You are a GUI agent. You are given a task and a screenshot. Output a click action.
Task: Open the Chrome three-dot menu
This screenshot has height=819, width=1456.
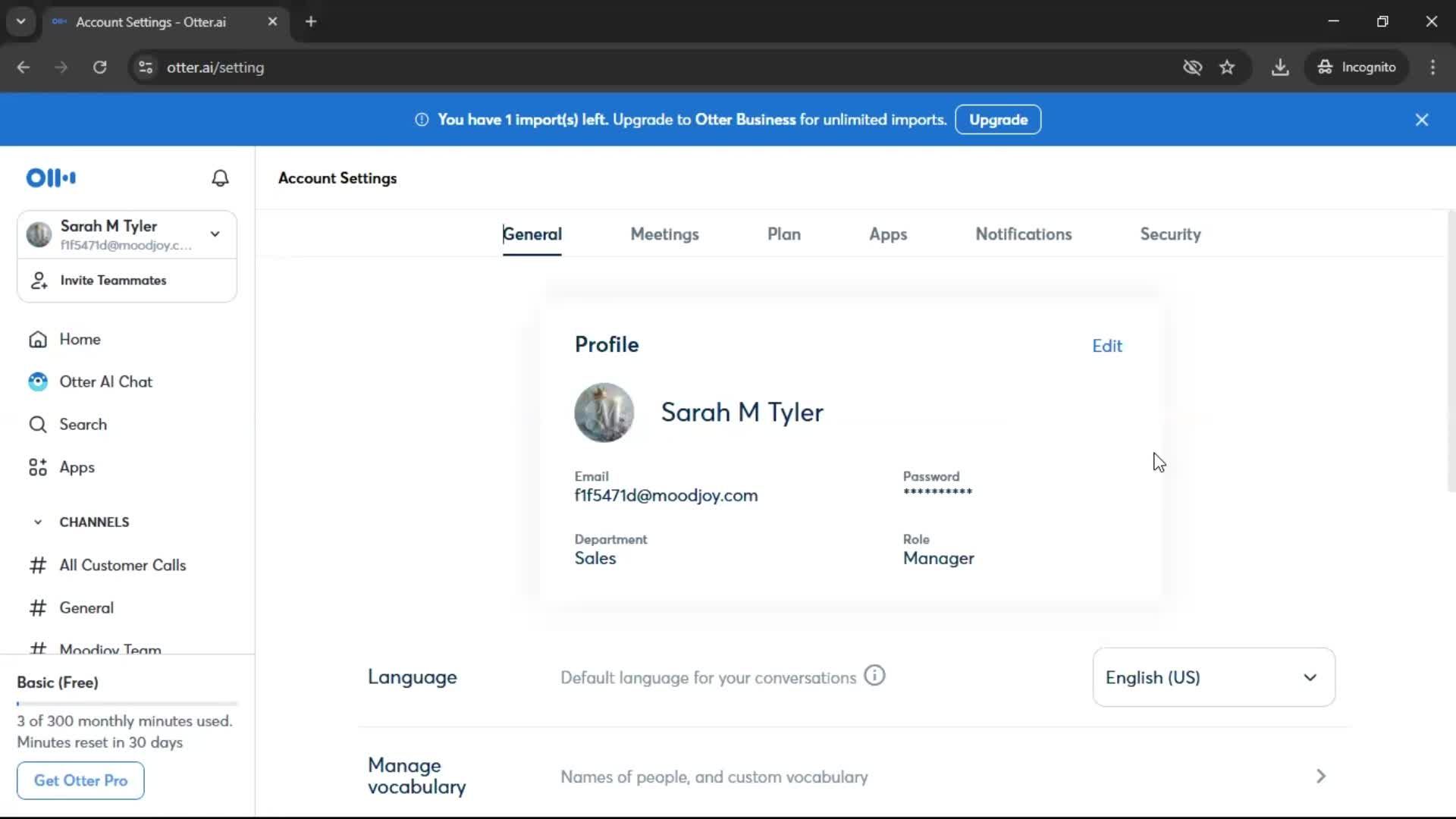(1432, 67)
